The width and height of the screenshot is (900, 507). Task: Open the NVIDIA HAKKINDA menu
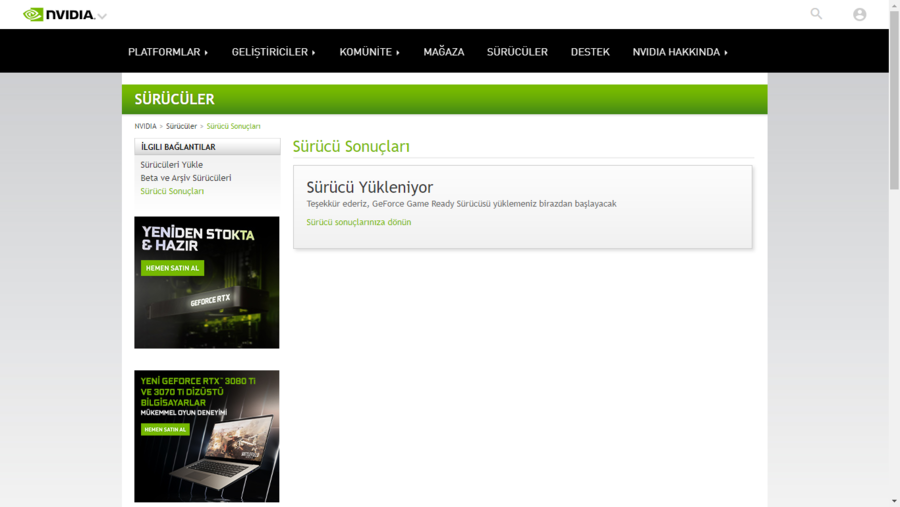coord(680,52)
